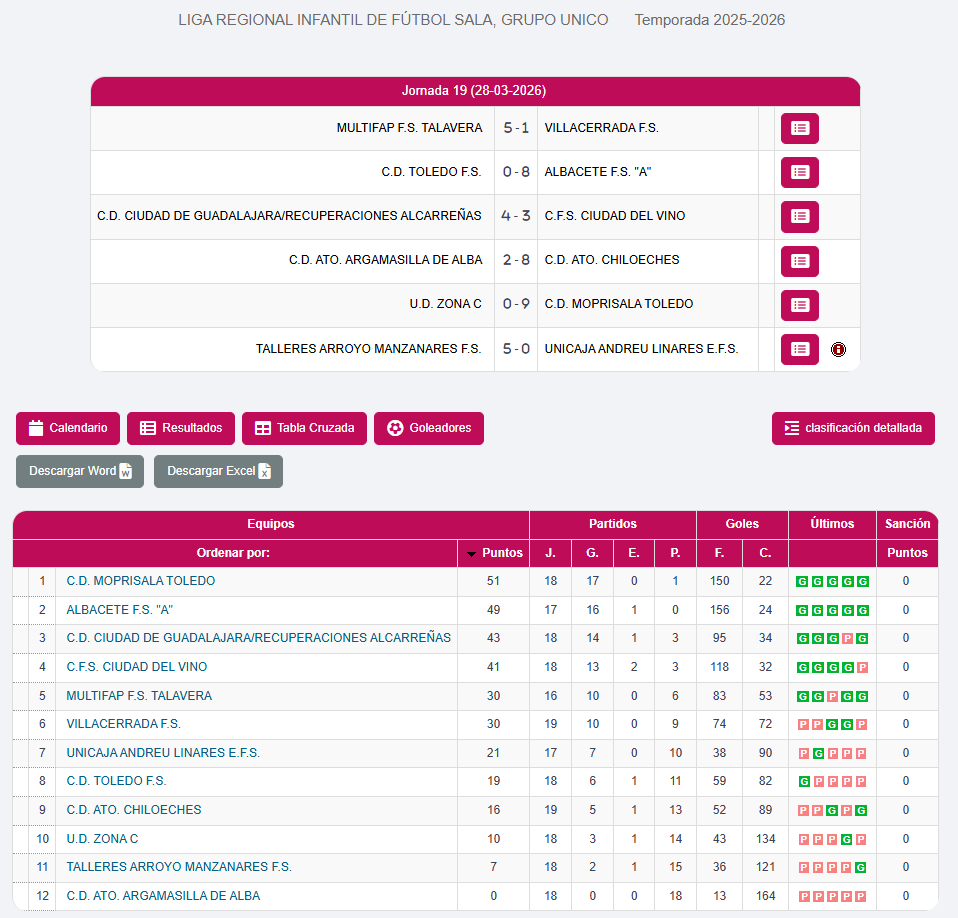Open MULTIFAP F.S. TALAVERA team in standings
958x918 pixels.
pyautogui.click(x=139, y=696)
